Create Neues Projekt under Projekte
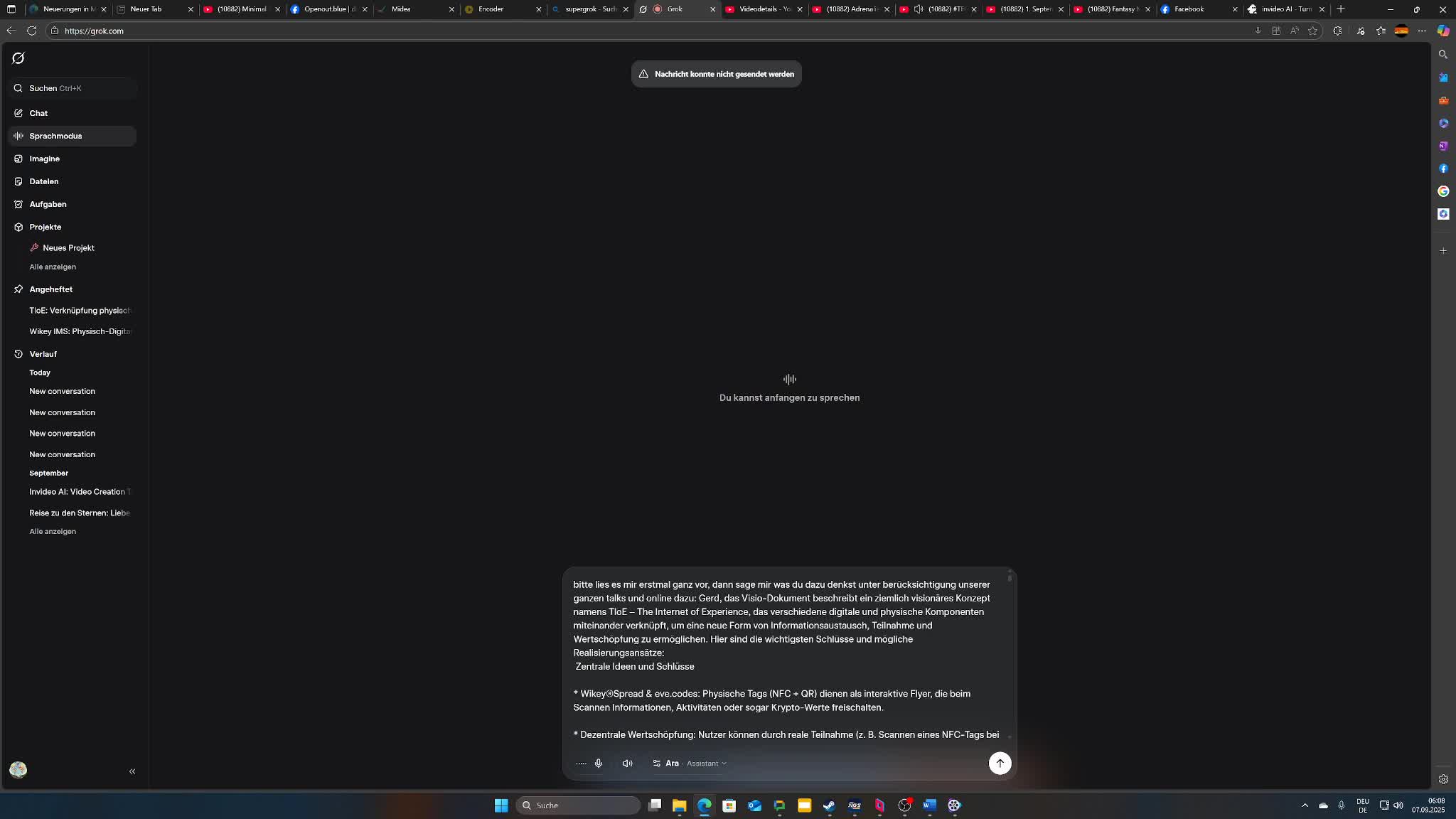The width and height of the screenshot is (1456, 819). (x=68, y=248)
